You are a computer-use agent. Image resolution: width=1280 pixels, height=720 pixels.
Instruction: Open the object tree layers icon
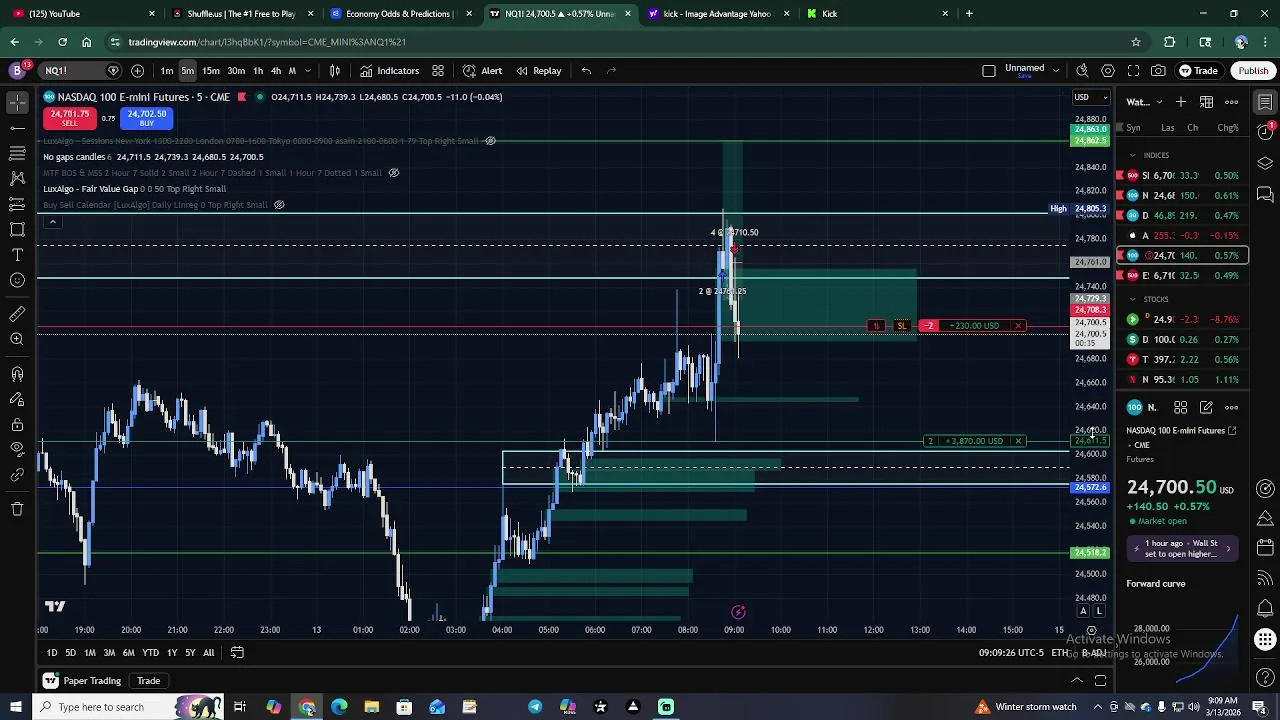1265,163
